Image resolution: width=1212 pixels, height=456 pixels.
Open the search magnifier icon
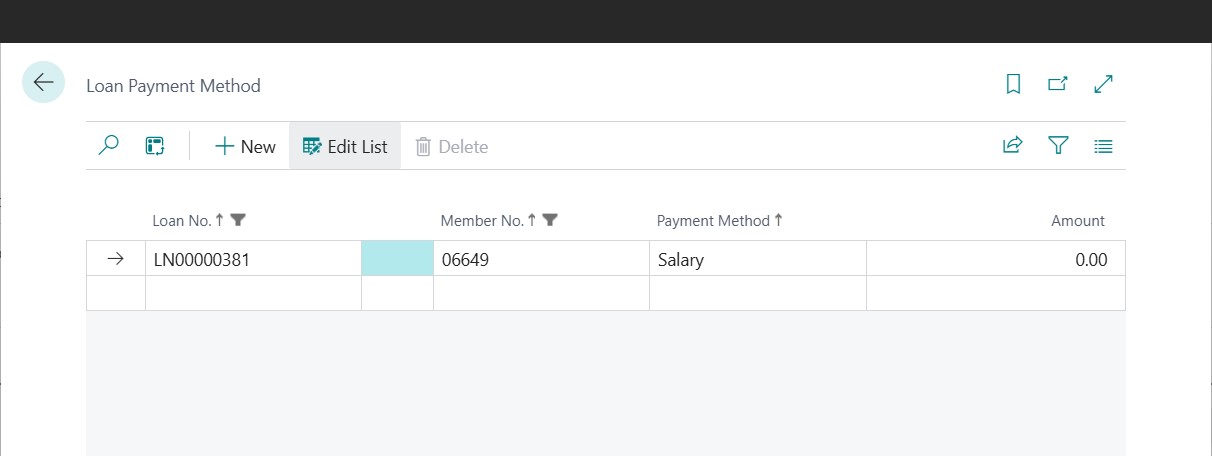pyautogui.click(x=108, y=146)
